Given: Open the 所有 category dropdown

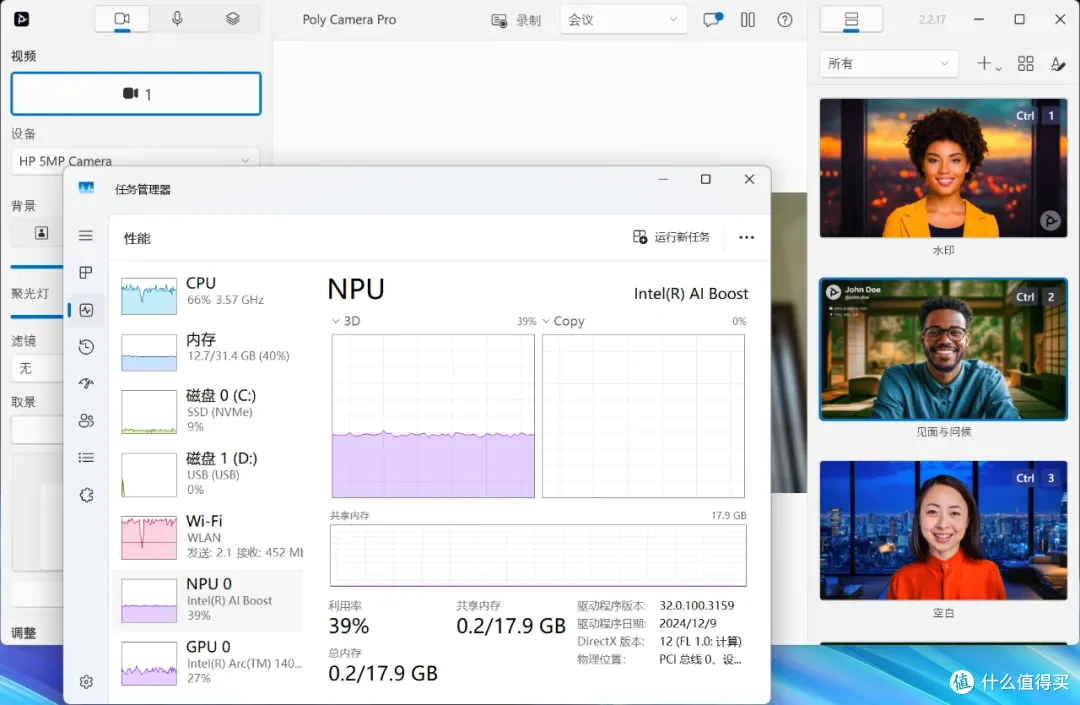Looking at the screenshot, I should pos(889,64).
